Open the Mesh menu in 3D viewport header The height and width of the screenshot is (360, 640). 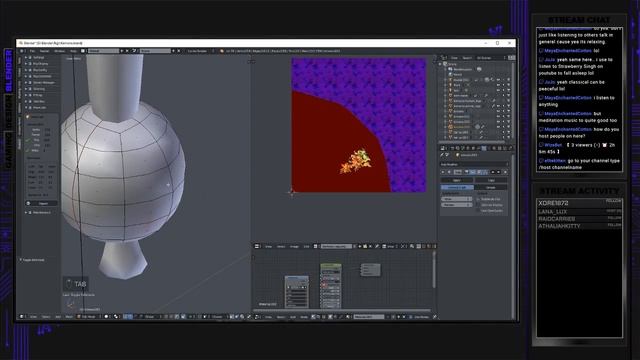click(x=68, y=316)
